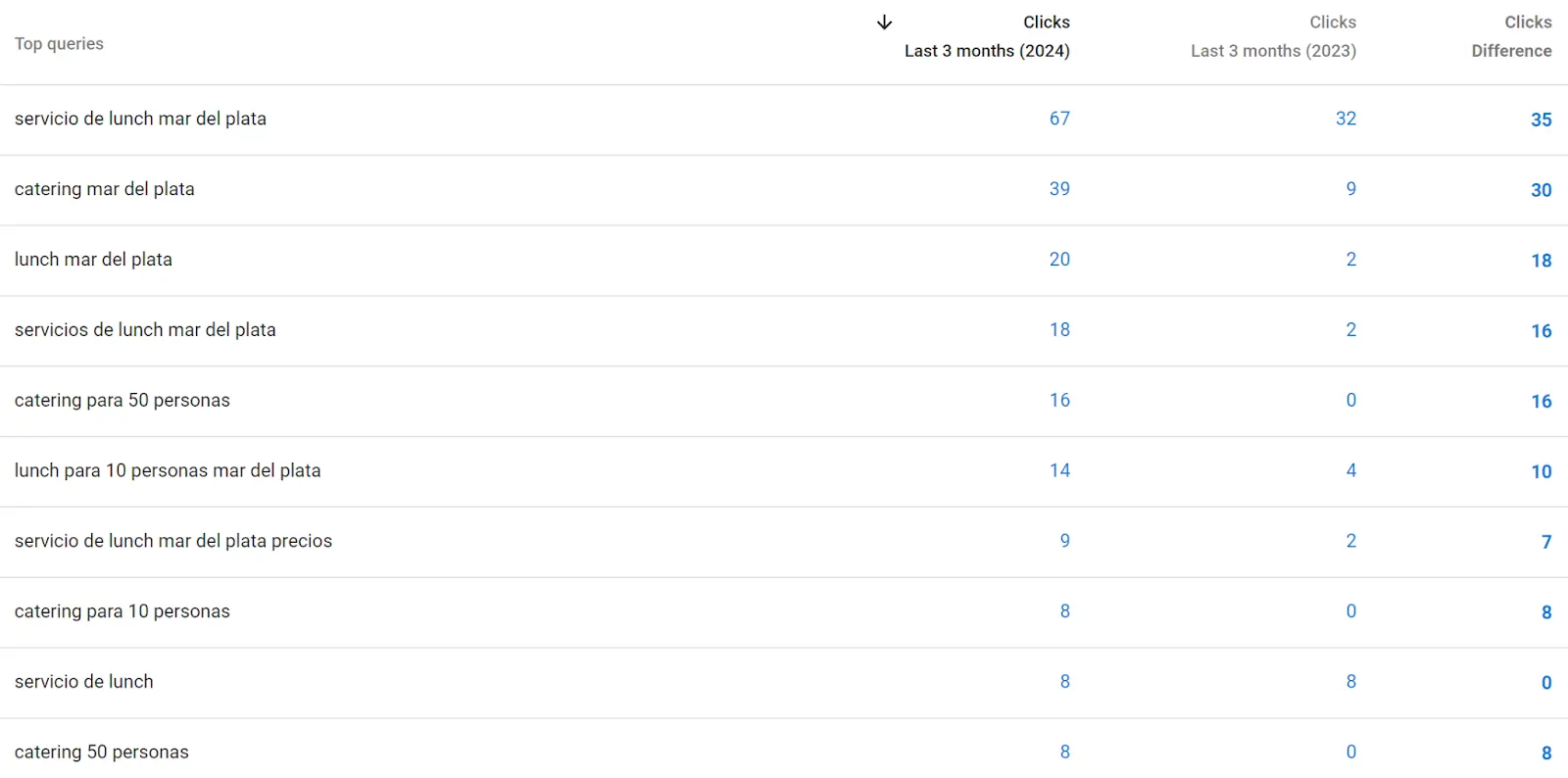
Task: Select 'catering para 10 personas' query
Action: tap(122, 611)
